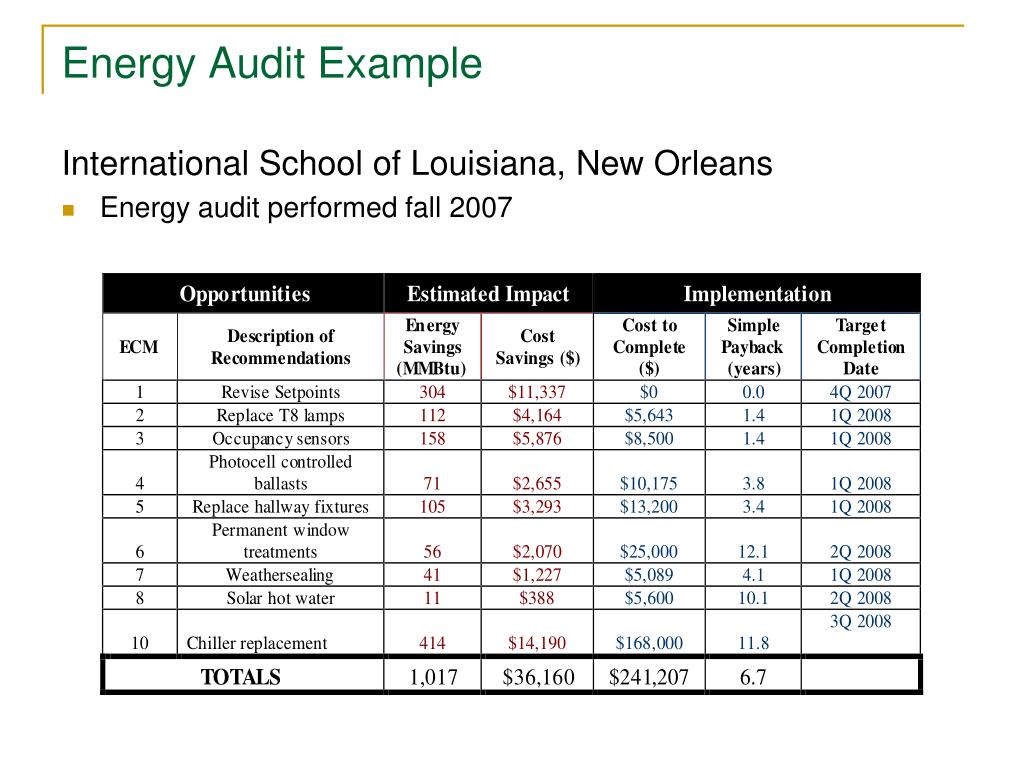Select 'International School of Louisiana, New Orleans' heading
The image size is (1024, 768).
click(417, 163)
